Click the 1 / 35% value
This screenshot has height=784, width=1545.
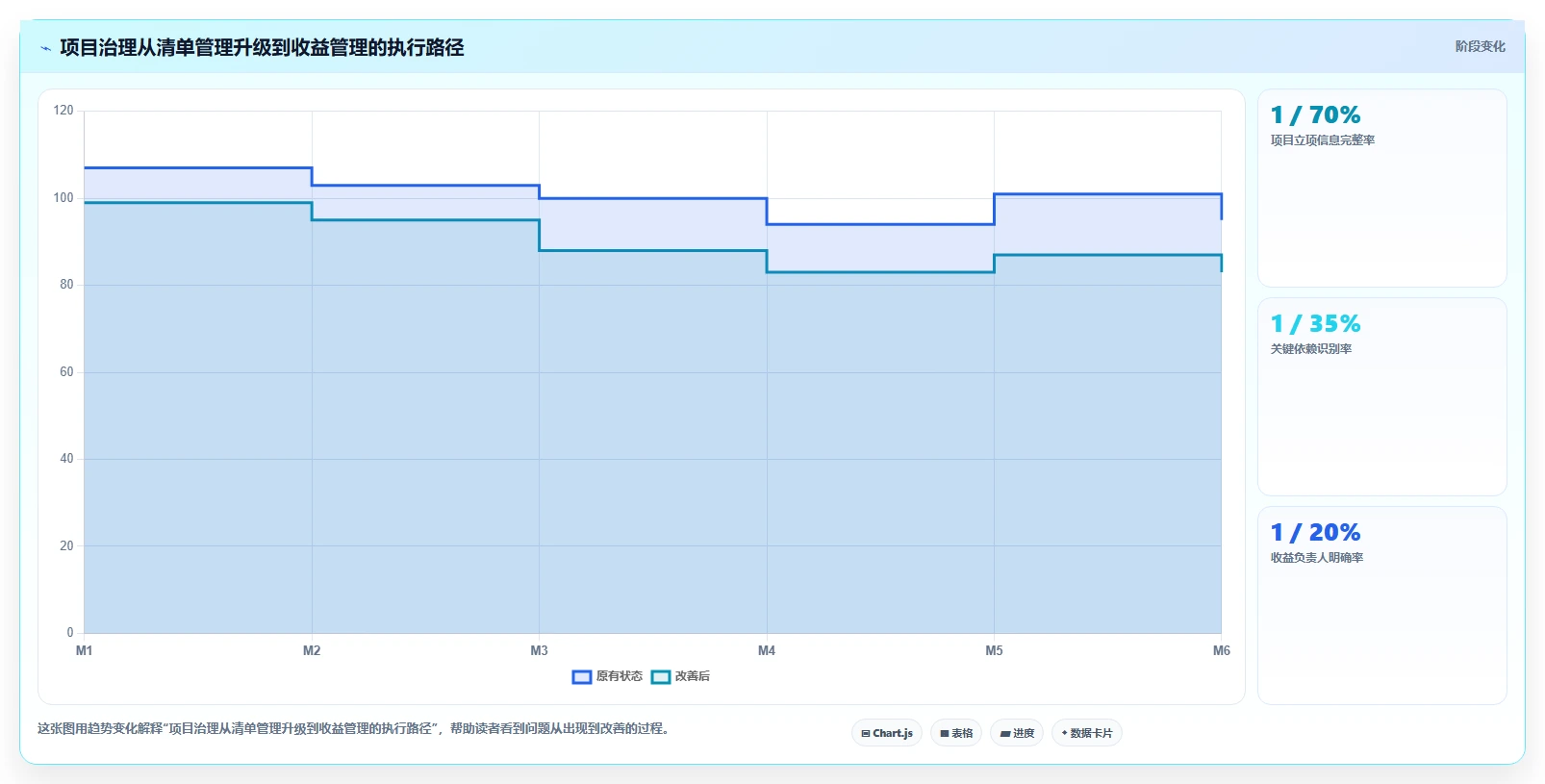(x=1315, y=324)
